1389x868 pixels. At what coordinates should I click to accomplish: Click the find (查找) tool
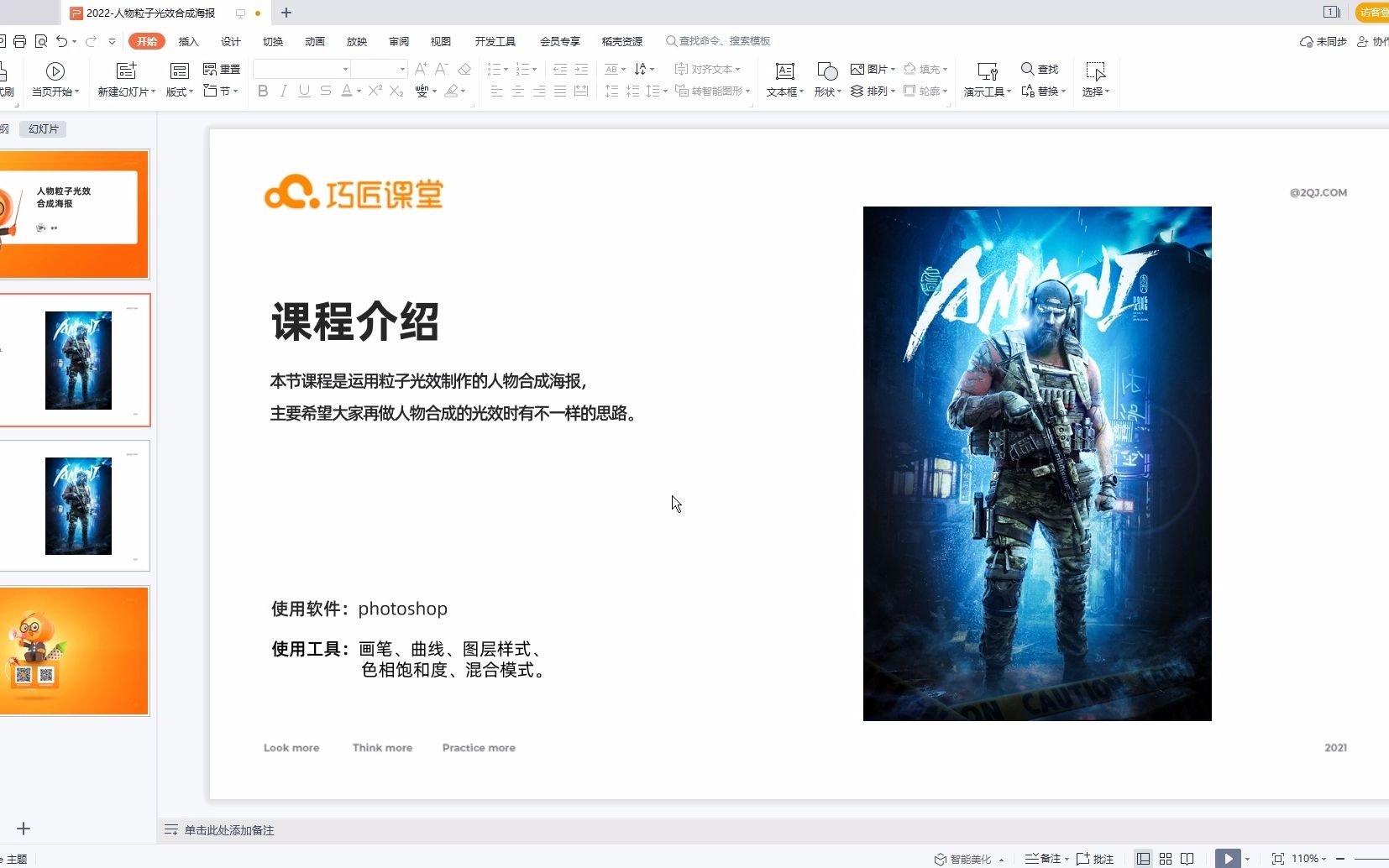(1040, 69)
